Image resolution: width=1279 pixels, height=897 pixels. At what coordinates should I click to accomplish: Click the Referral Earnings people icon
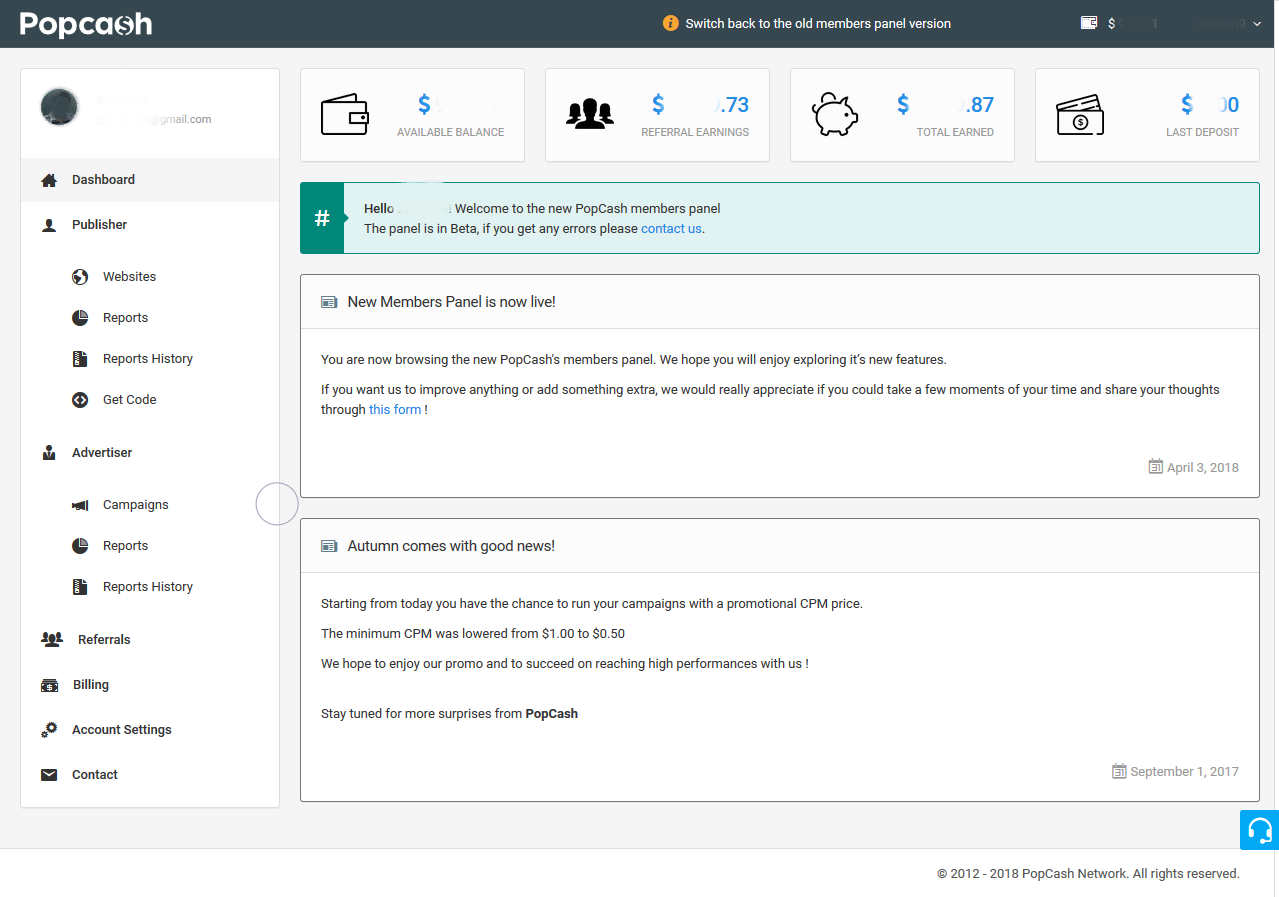pyautogui.click(x=590, y=113)
